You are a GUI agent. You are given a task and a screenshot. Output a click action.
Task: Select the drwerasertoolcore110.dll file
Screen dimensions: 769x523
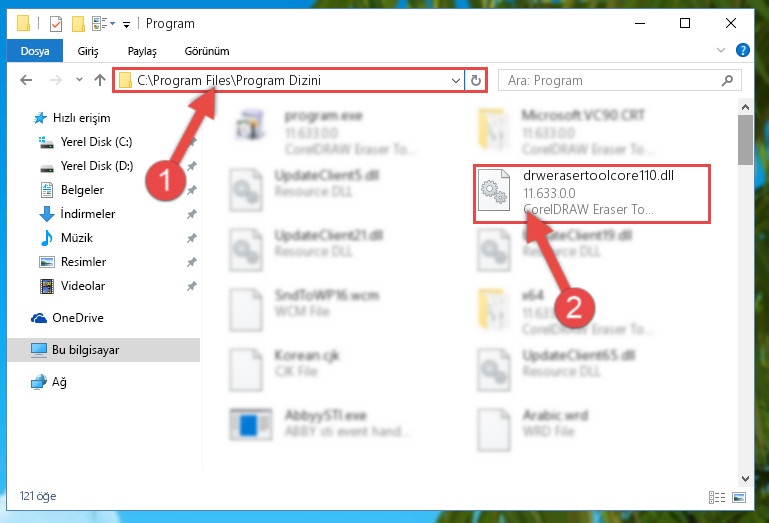tap(591, 194)
